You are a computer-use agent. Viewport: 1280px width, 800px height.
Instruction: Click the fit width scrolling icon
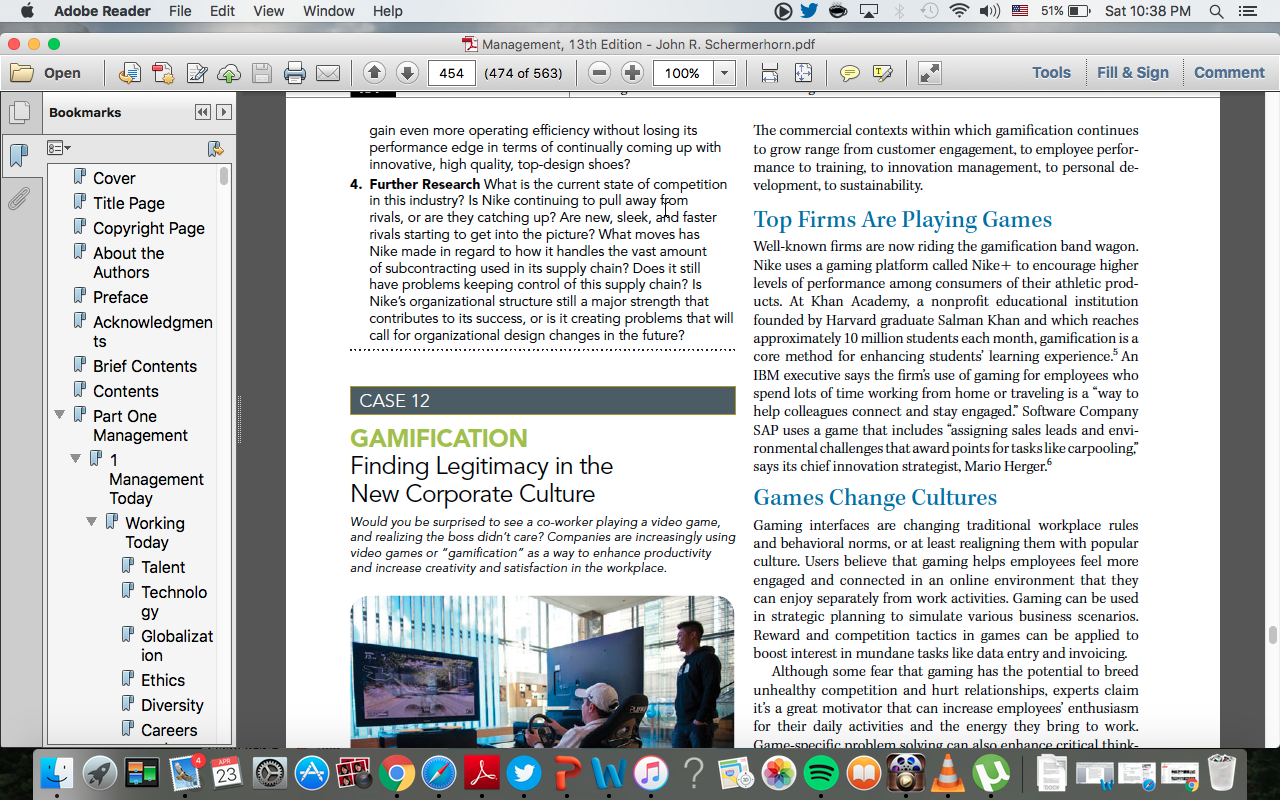pyautogui.click(x=769, y=73)
